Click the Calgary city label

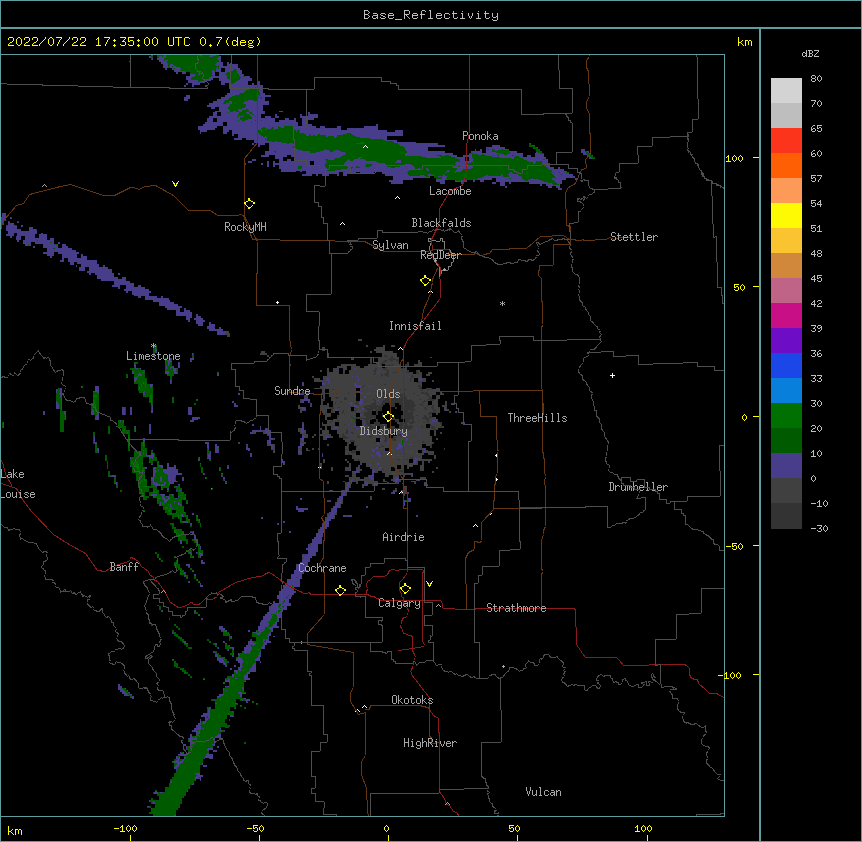pyautogui.click(x=399, y=603)
